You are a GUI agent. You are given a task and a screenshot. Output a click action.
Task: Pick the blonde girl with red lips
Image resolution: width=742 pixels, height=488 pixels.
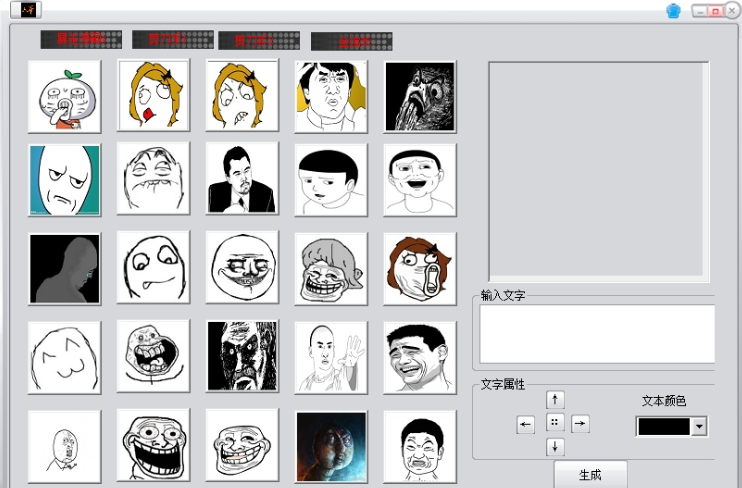click(153, 95)
